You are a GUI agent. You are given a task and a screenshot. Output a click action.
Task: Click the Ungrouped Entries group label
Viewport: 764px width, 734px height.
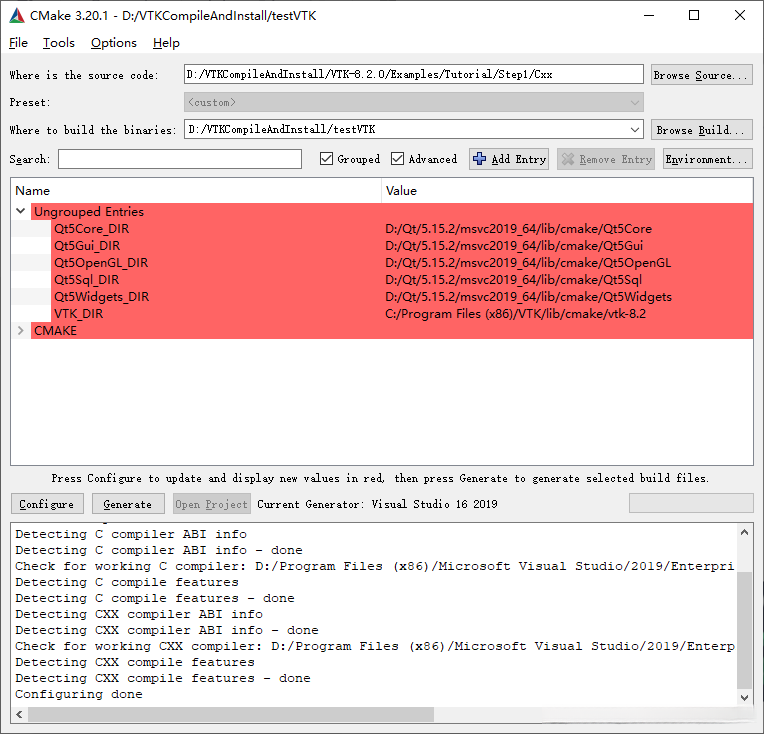[89, 212]
